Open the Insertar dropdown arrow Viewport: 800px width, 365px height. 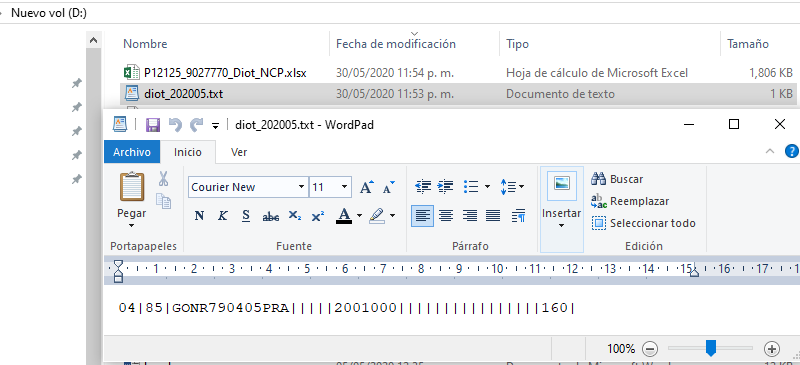561,226
